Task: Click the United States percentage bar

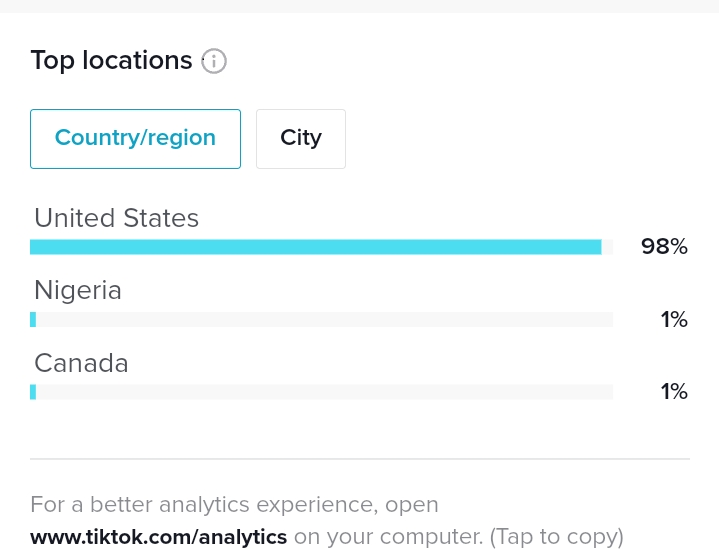Action: [x=321, y=247]
